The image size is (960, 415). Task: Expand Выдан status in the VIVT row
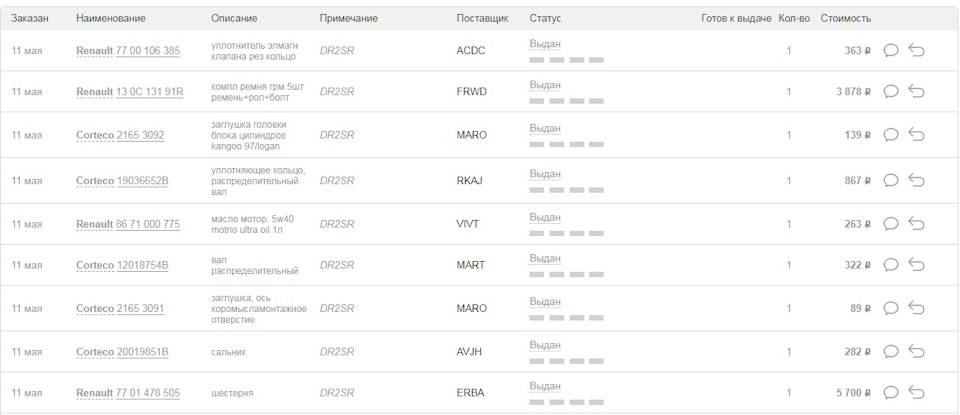coord(545,218)
